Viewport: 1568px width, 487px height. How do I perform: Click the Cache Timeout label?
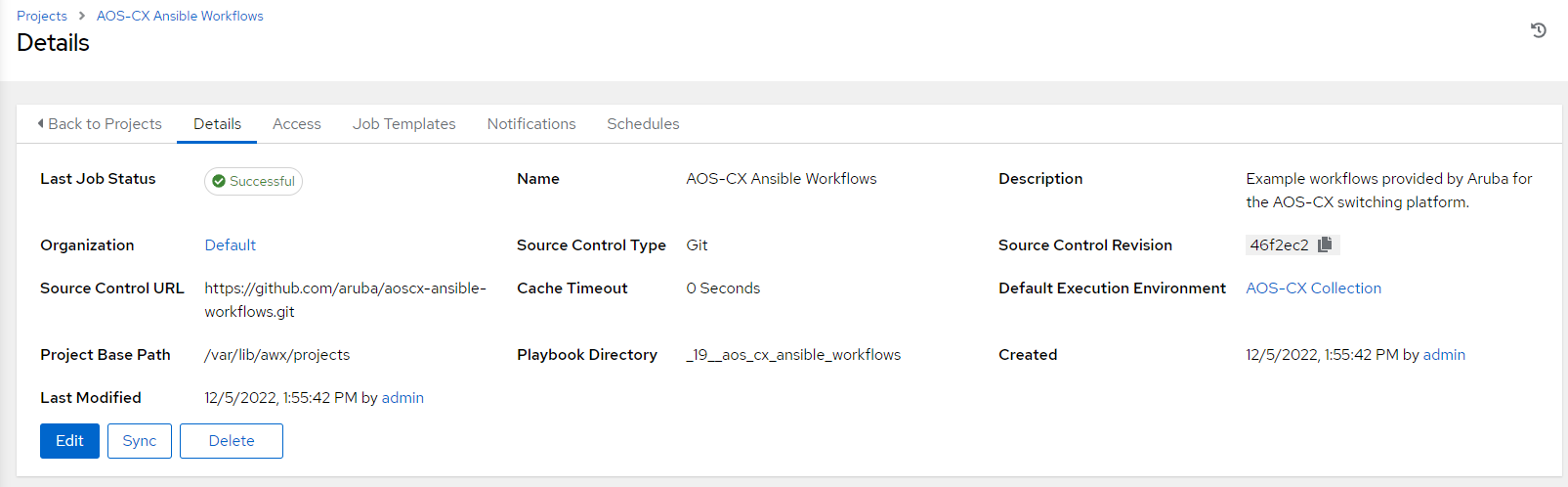click(x=572, y=288)
